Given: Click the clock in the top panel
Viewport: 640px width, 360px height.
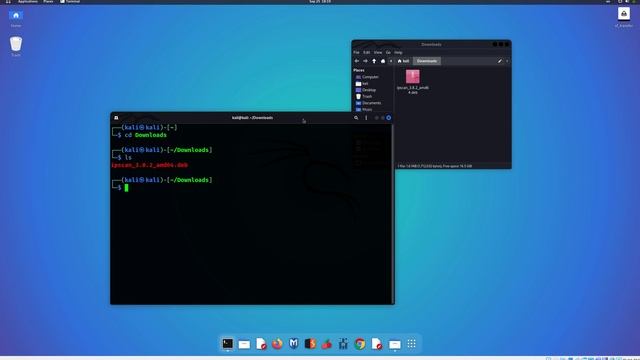Looking at the screenshot, I should [x=320, y=2].
